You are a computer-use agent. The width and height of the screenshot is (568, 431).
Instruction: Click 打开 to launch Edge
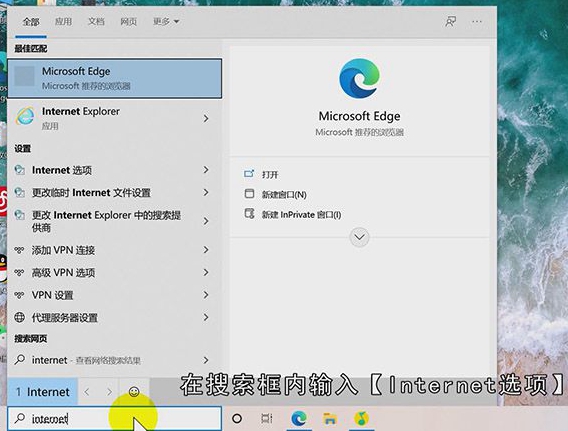pyautogui.click(x=270, y=175)
